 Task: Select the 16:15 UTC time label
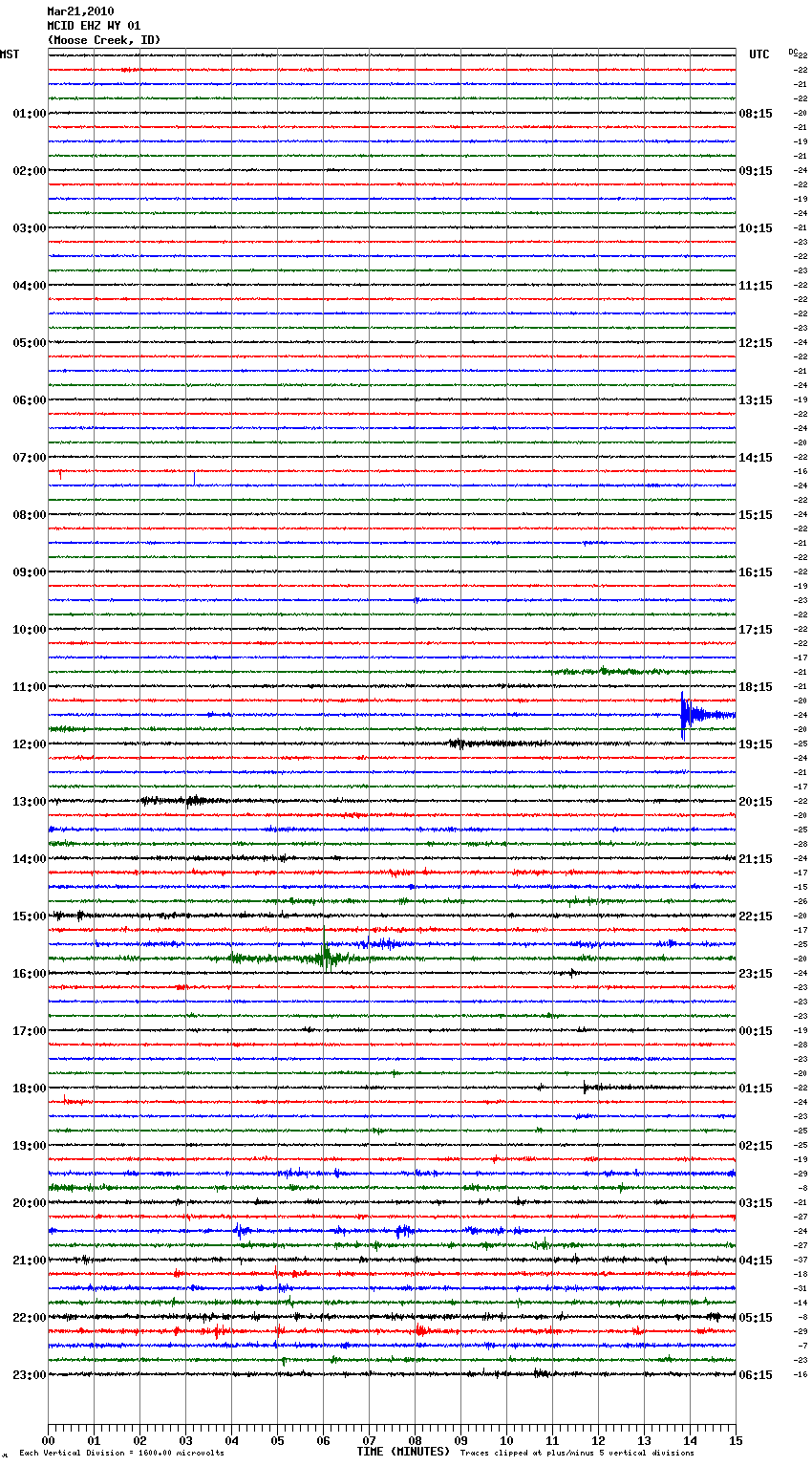click(756, 572)
